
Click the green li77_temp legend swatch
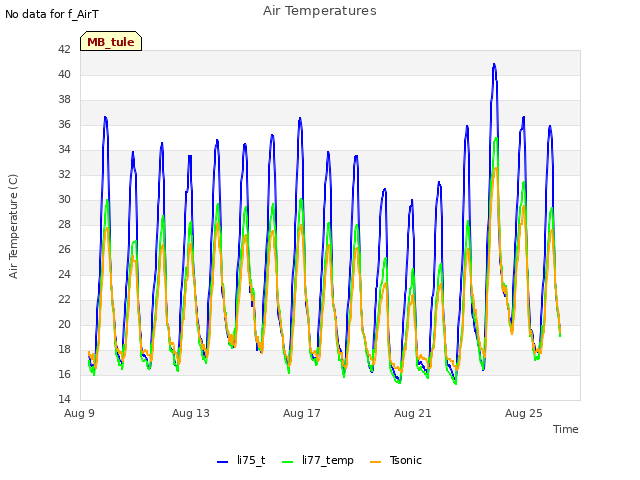pyautogui.click(x=288, y=462)
